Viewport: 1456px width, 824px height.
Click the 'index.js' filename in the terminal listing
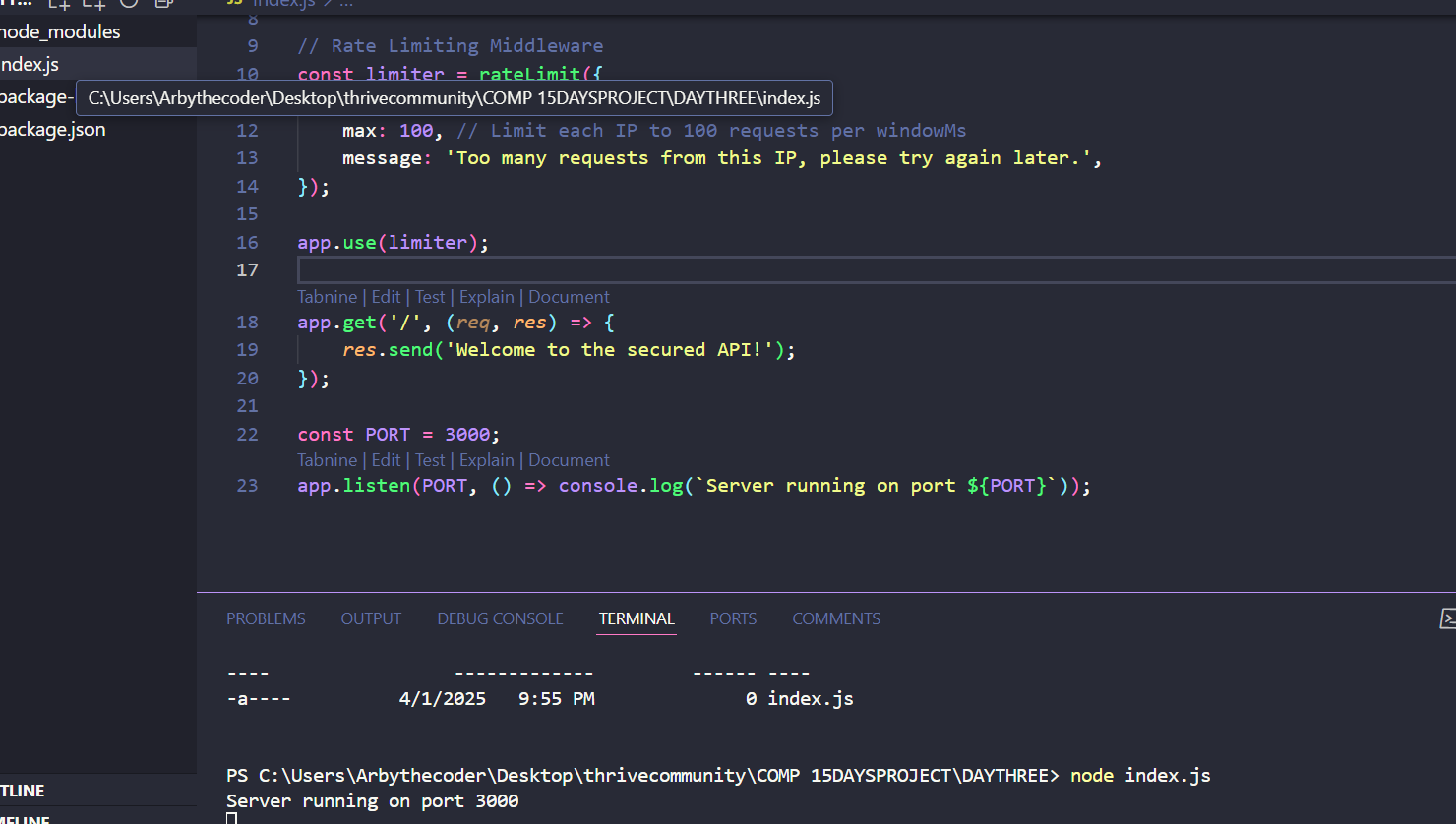[x=810, y=699]
